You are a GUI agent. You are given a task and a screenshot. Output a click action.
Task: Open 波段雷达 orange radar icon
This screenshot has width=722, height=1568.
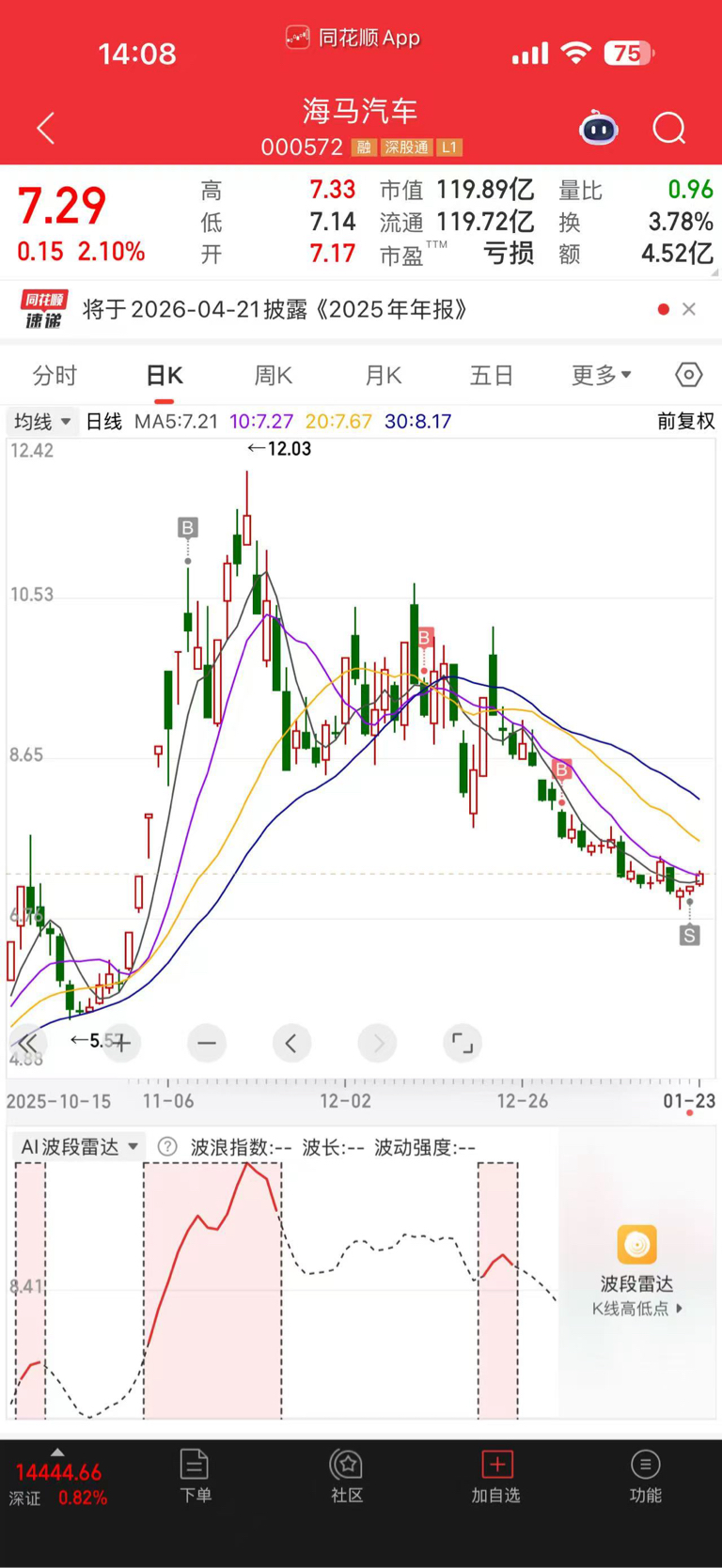click(636, 1245)
